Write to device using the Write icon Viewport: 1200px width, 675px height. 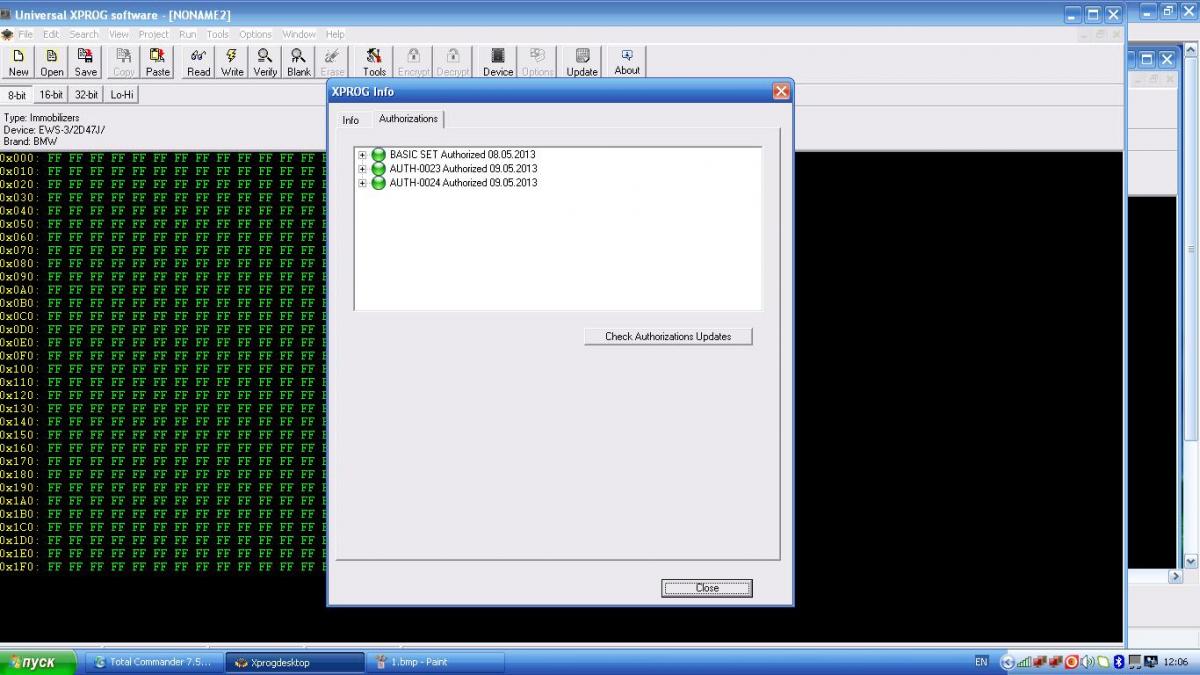pyautogui.click(x=232, y=62)
